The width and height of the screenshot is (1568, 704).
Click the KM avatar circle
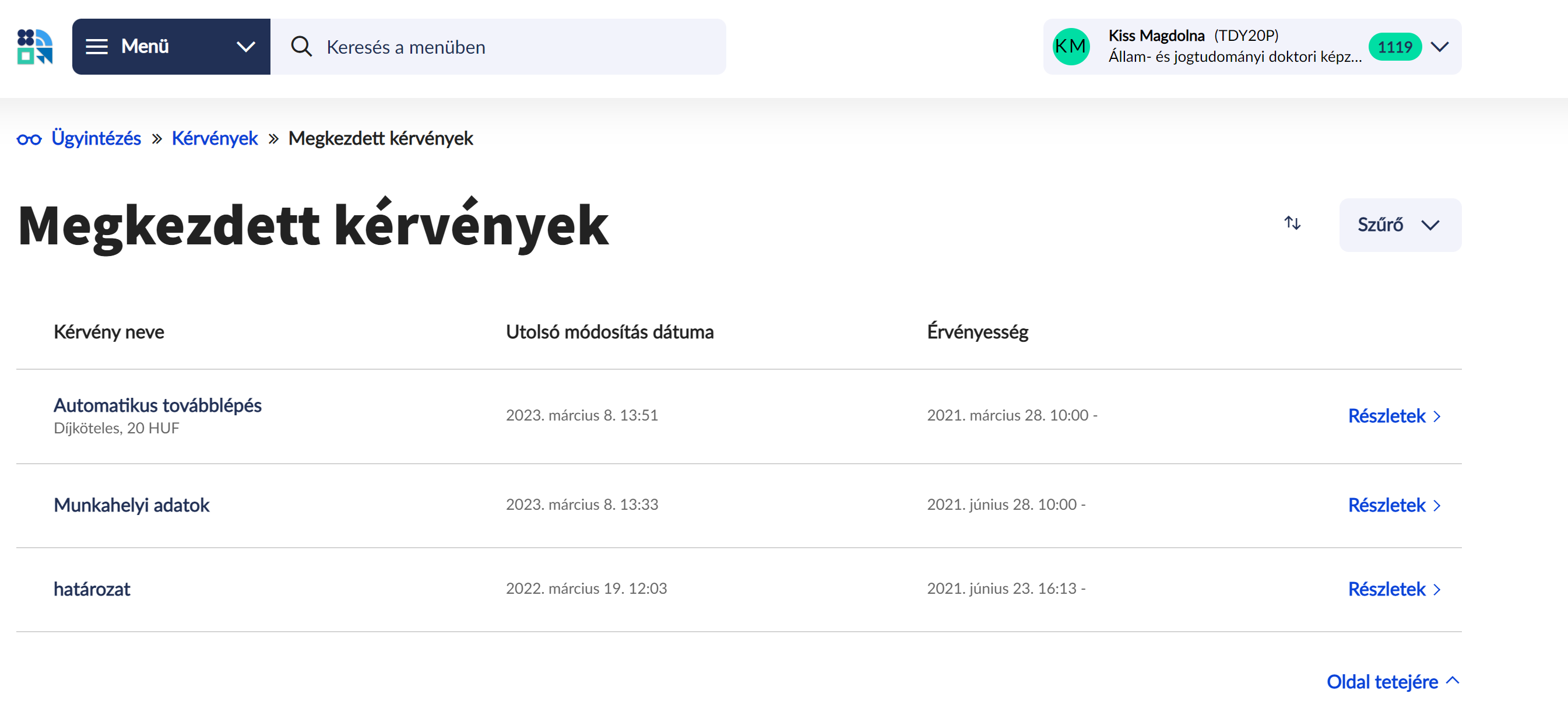pos(1071,46)
